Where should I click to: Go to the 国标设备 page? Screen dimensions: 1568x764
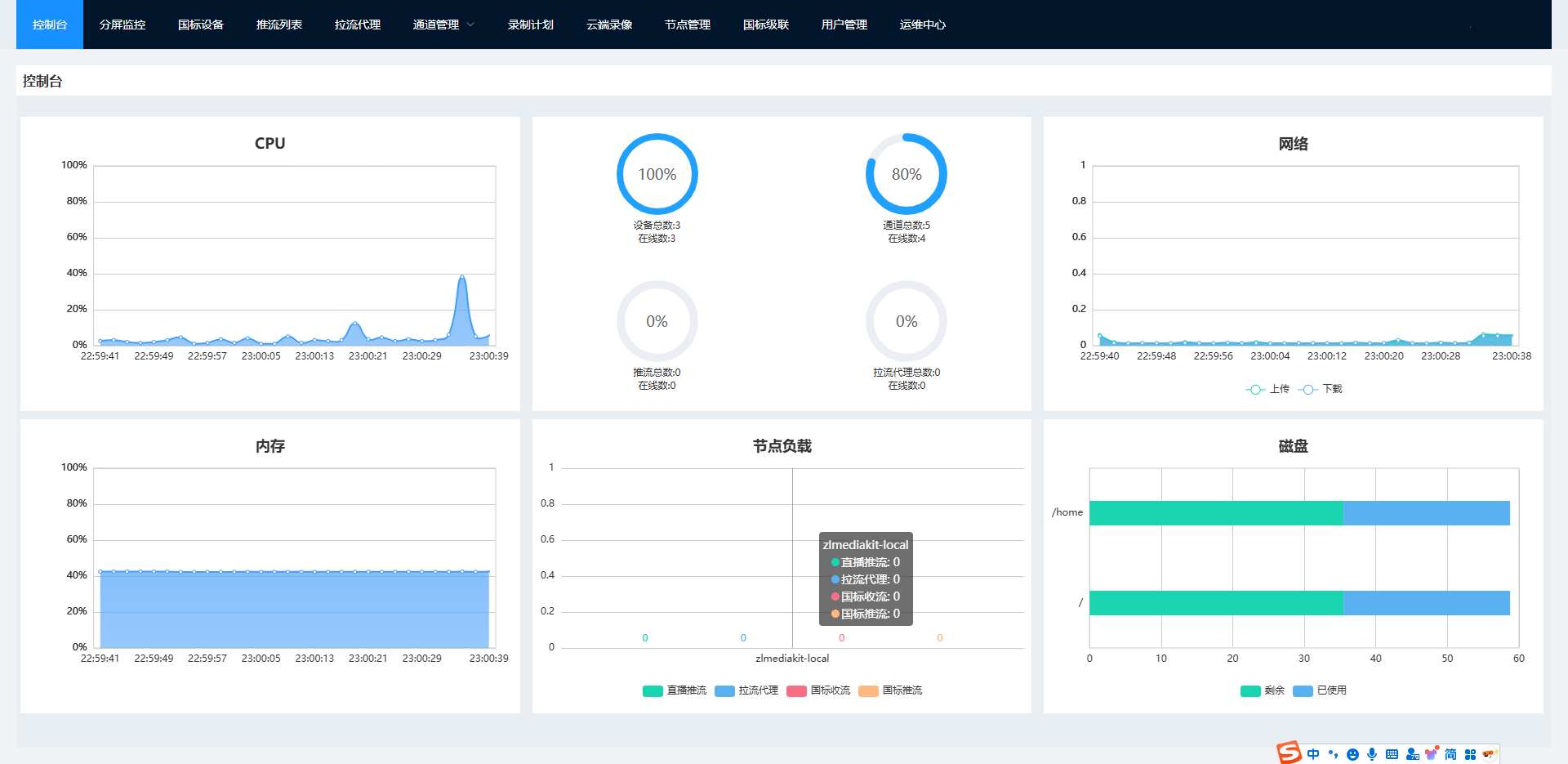tap(201, 25)
